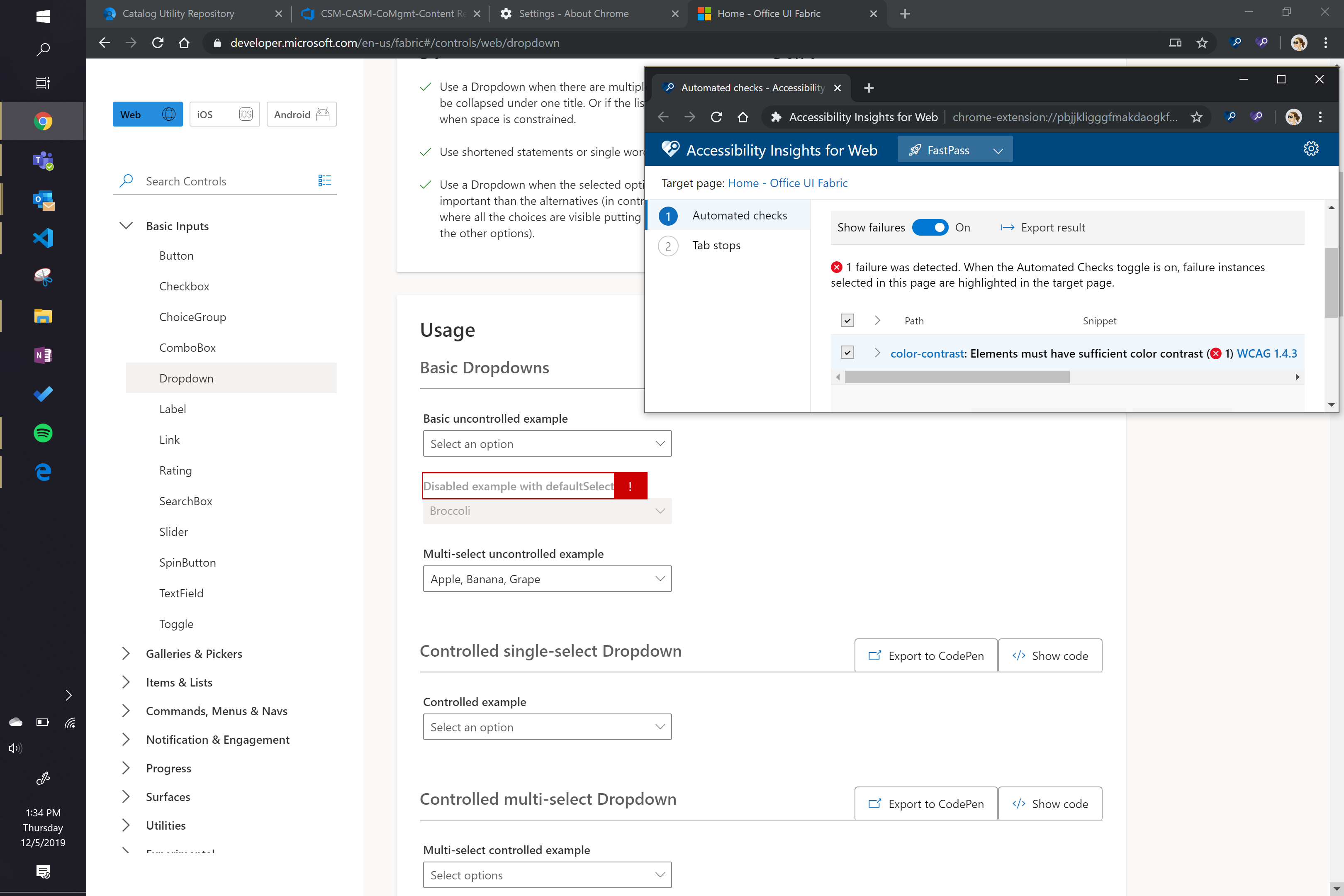
Task: Click the results horizontal scrollbar thumb
Action: coord(957,377)
